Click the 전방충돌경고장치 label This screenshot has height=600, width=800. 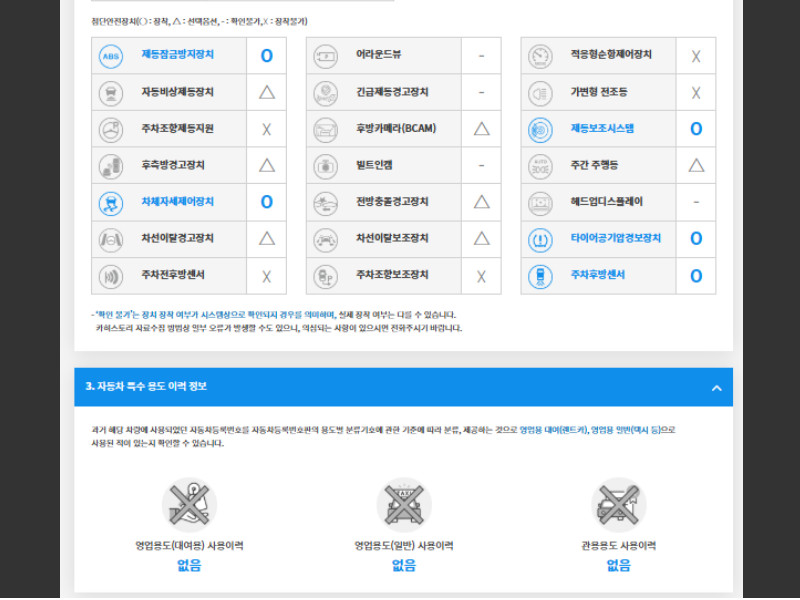pyautogui.click(x=392, y=201)
